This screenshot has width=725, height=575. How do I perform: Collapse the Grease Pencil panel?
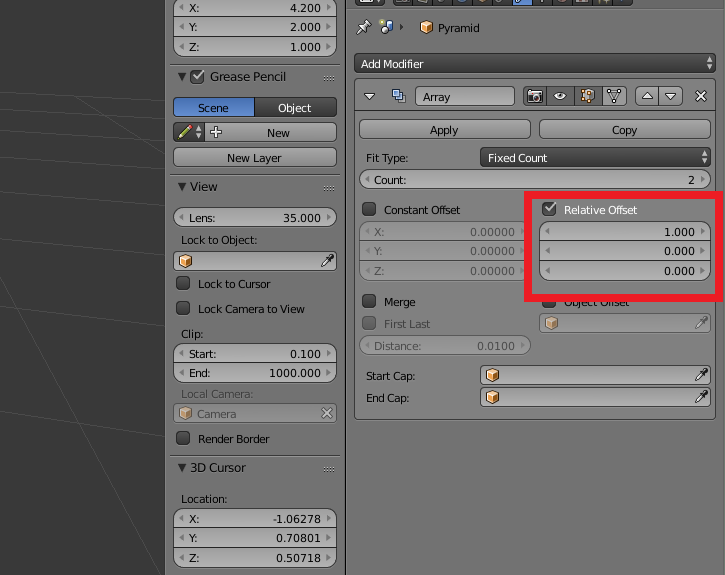coord(182,77)
